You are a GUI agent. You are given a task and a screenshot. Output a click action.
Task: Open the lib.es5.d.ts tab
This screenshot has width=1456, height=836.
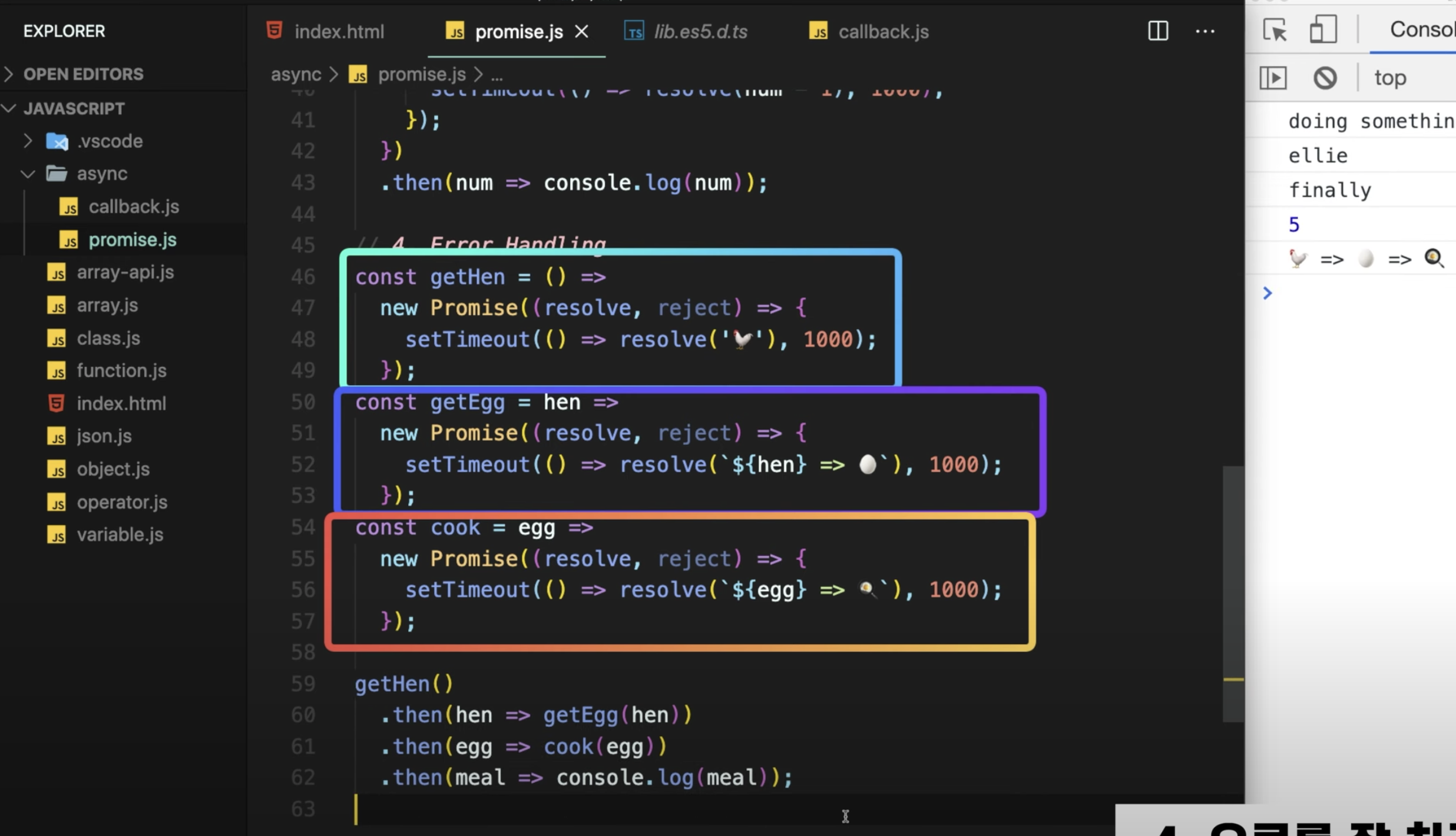click(700, 31)
